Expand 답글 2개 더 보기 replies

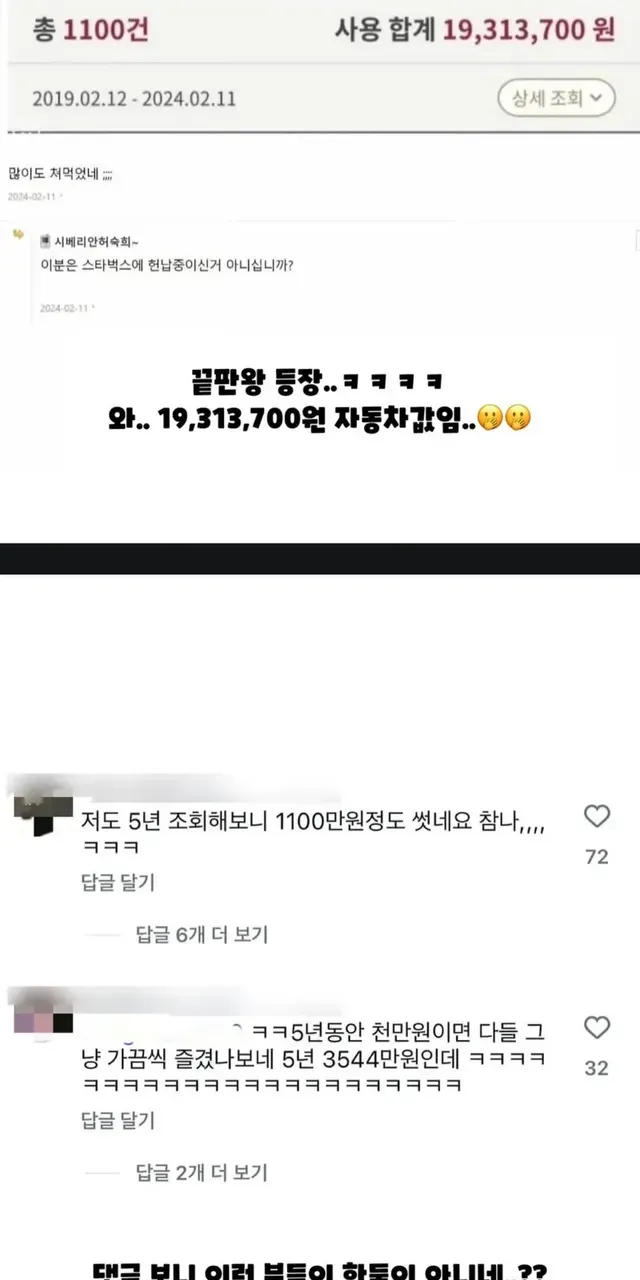point(202,1173)
